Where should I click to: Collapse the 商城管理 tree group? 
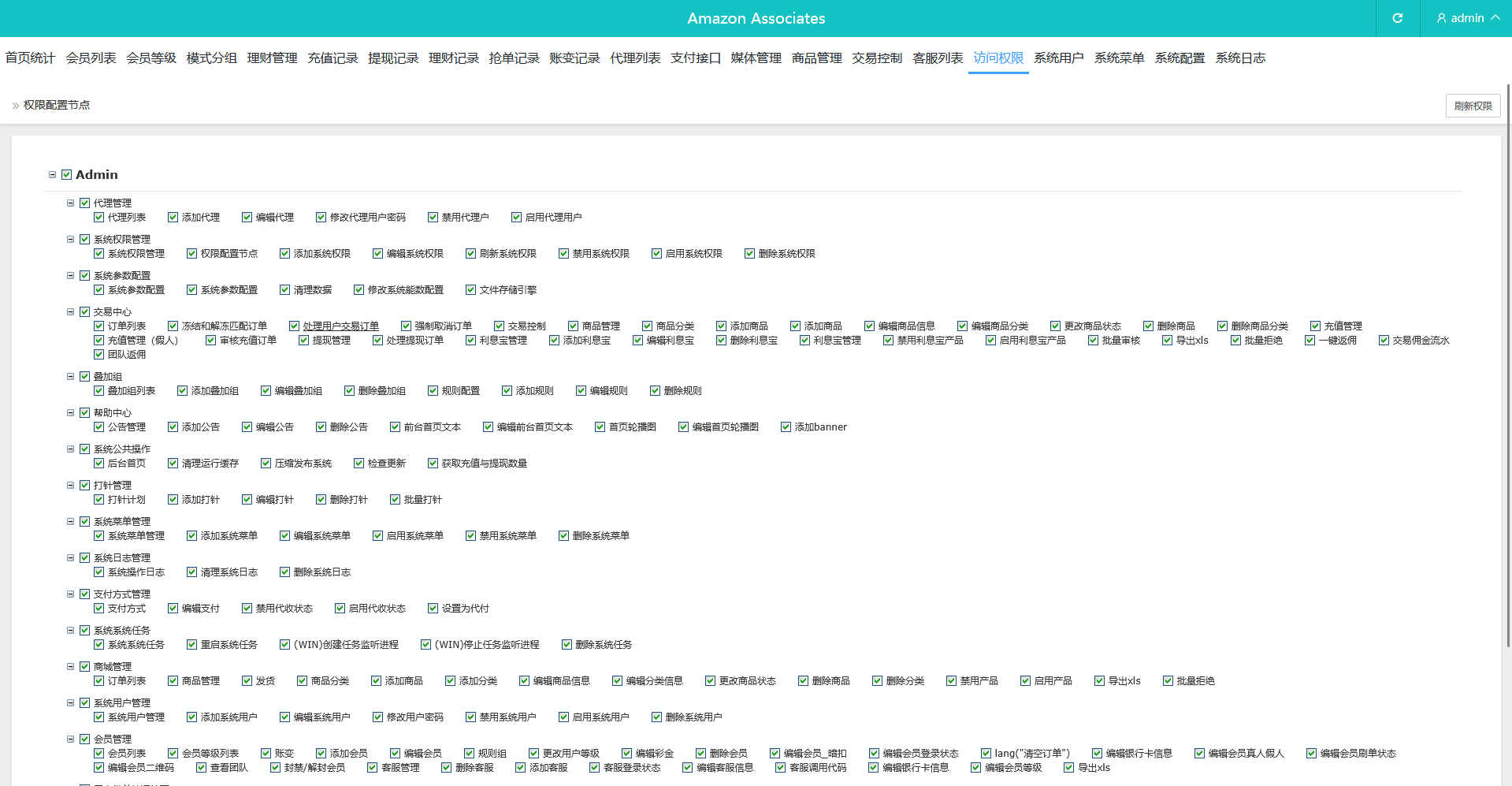point(70,667)
